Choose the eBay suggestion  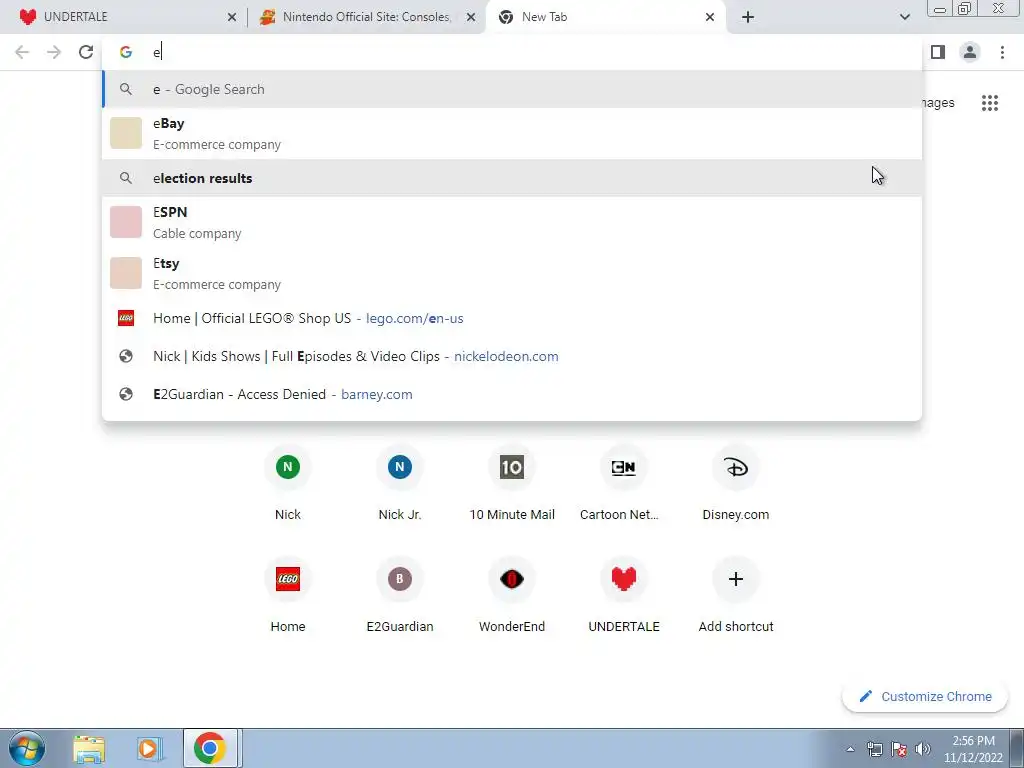click(512, 133)
